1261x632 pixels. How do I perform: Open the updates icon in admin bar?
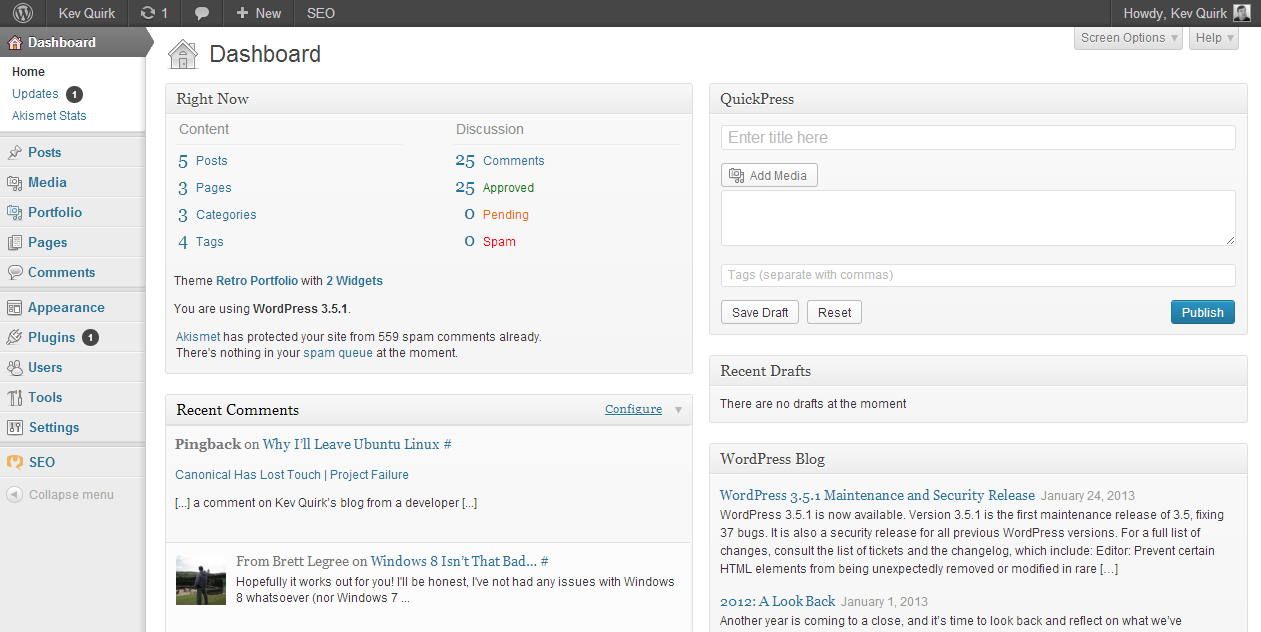(149, 13)
